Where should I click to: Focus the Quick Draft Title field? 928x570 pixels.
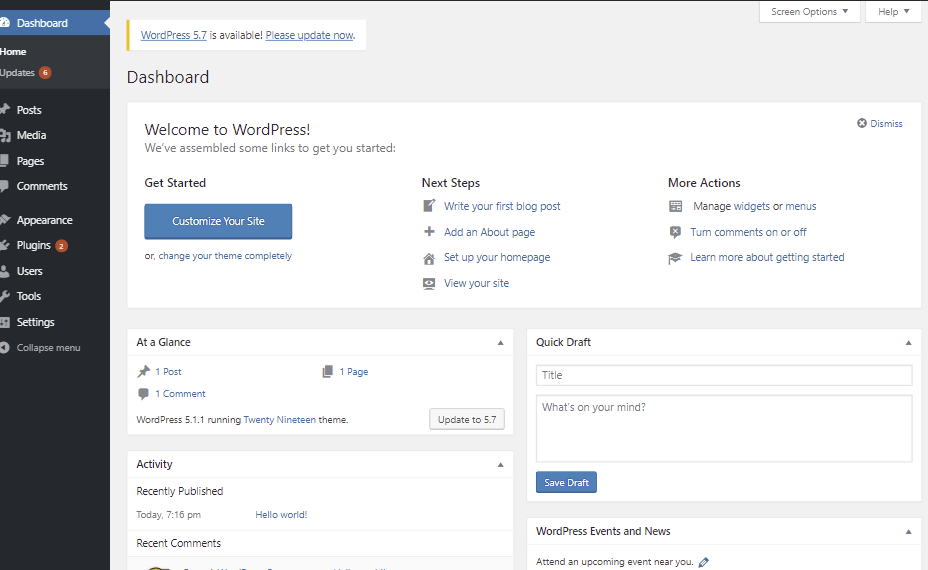pos(724,375)
